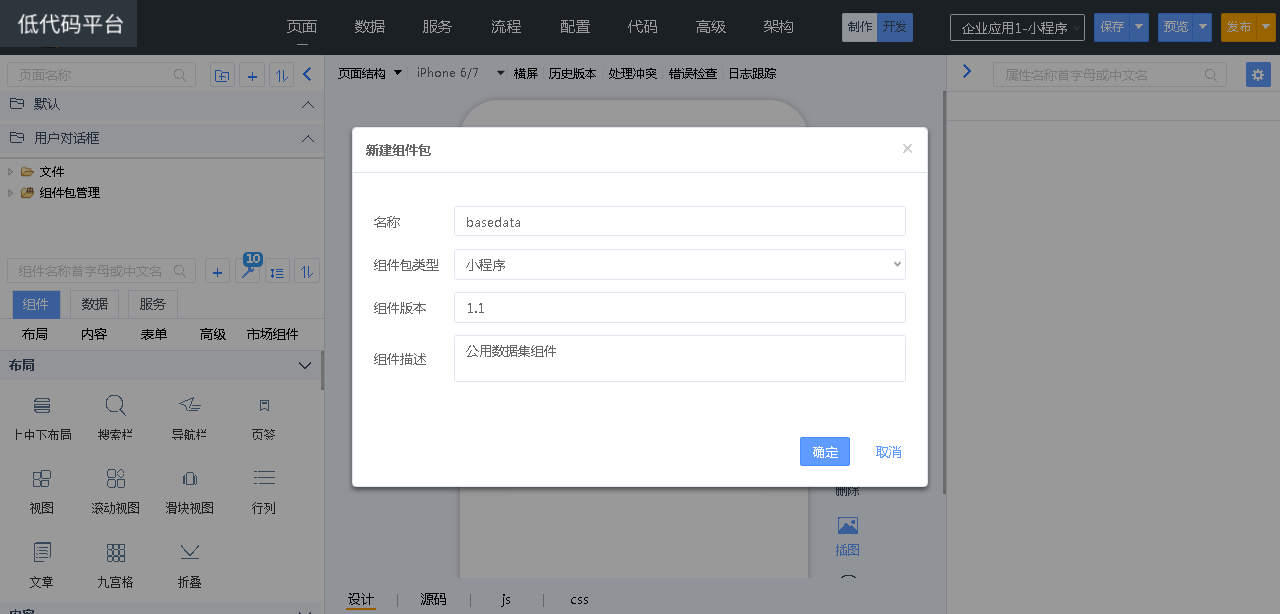This screenshot has height=614, width=1280.
Task: Click the new page folder icon
Action: pyautogui.click(x=222, y=75)
